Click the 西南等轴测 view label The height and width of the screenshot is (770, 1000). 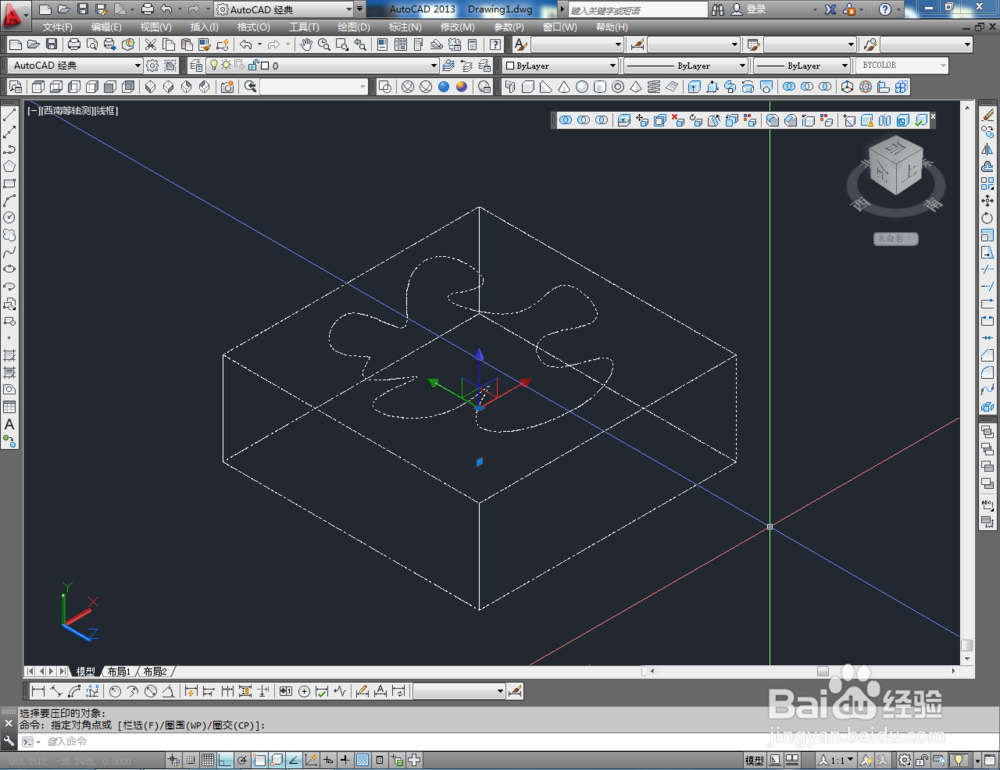tap(66, 110)
